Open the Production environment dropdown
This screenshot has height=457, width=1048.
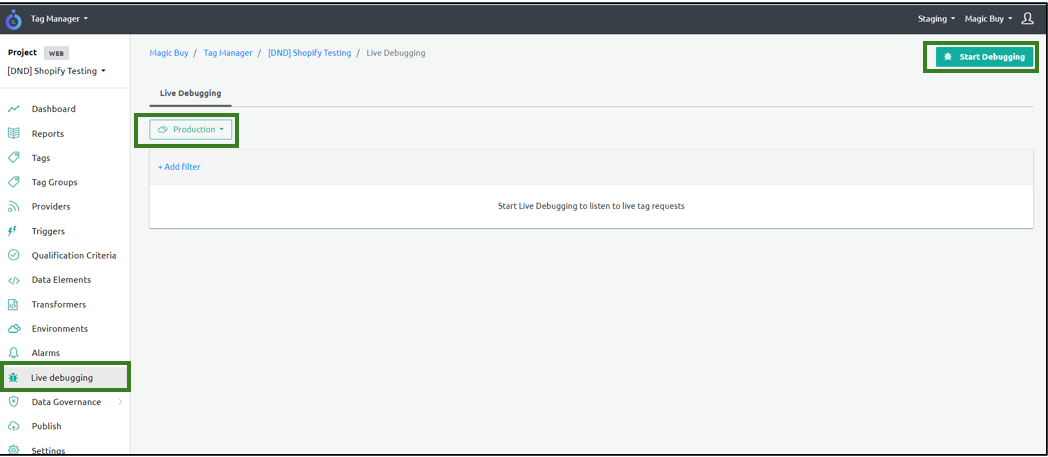pos(190,130)
